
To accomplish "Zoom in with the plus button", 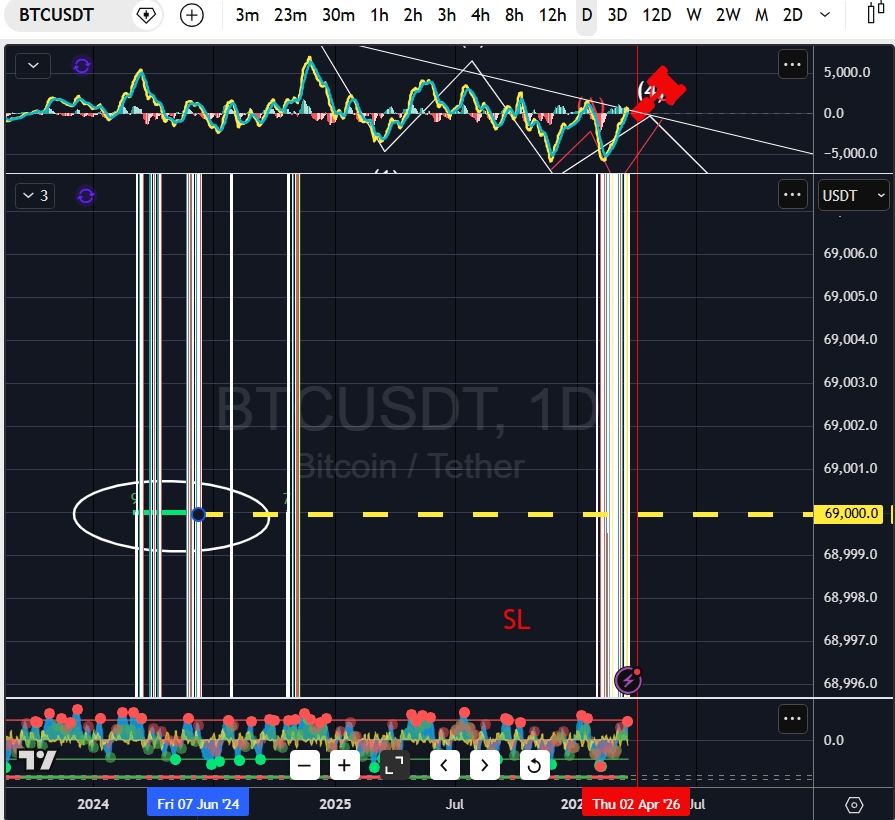I will coord(344,765).
